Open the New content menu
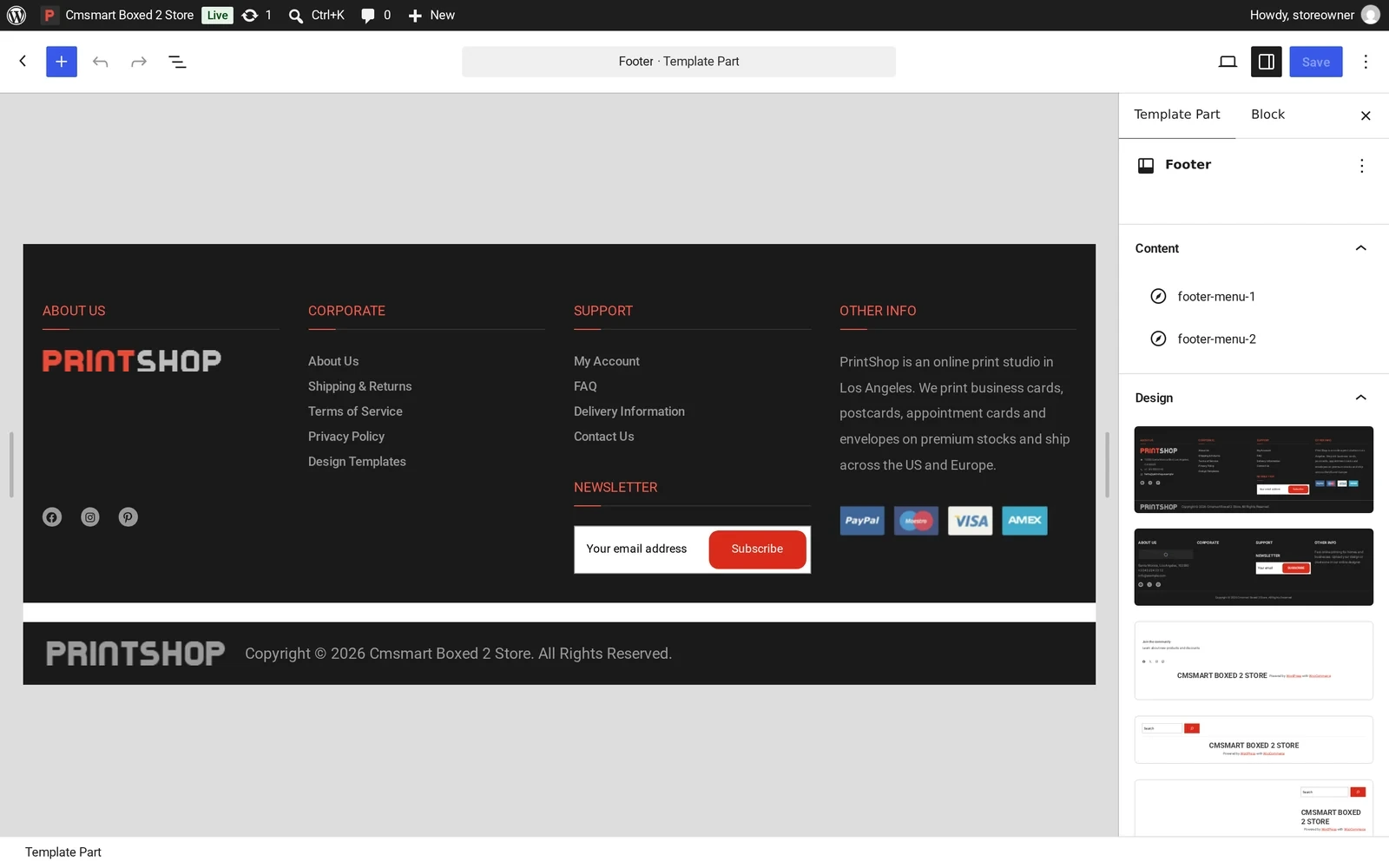The height and width of the screenshot is (868, 1389). pyautogui.click(x=431, y=15)
